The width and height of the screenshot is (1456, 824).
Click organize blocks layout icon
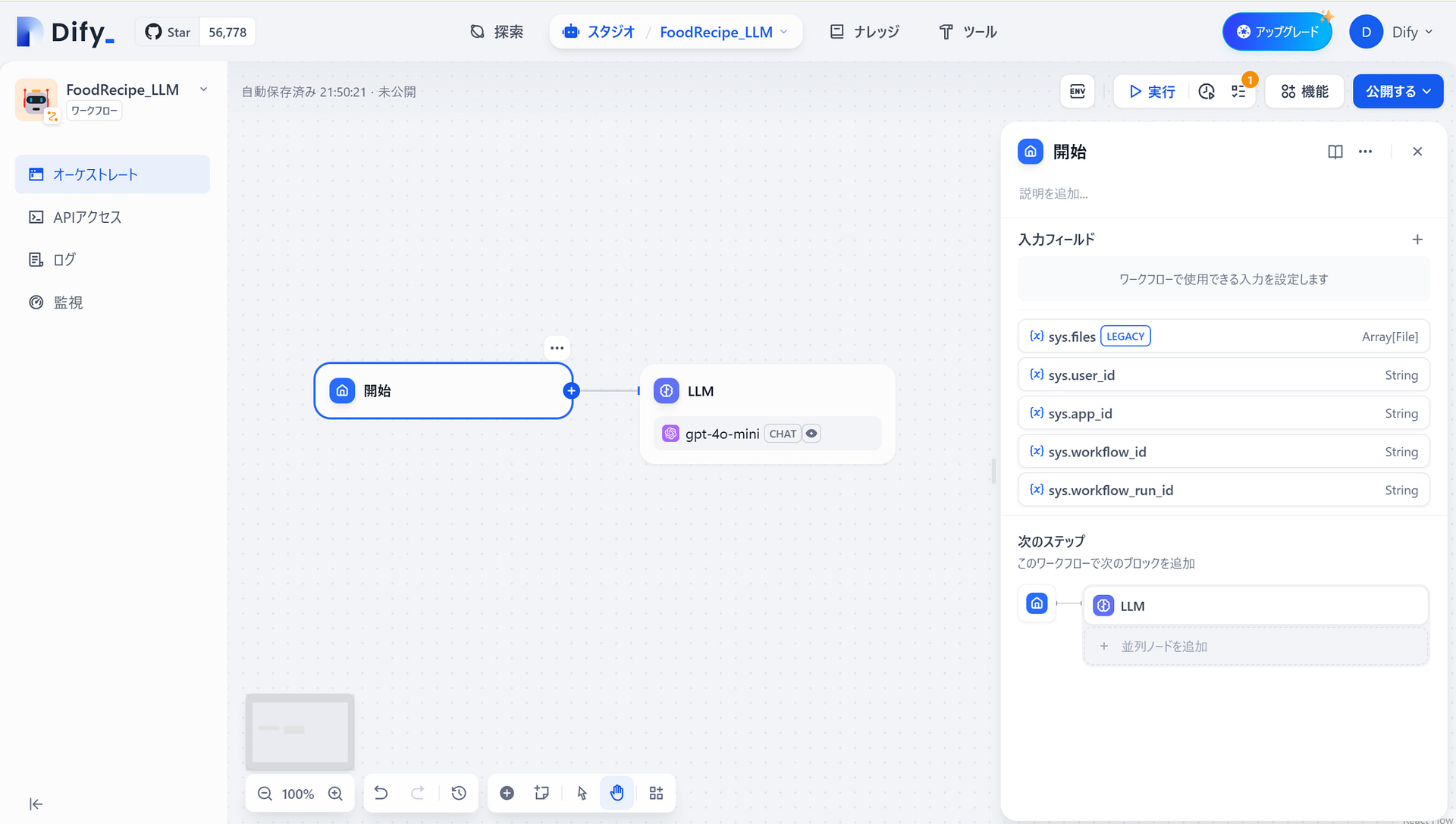(656, 793)
